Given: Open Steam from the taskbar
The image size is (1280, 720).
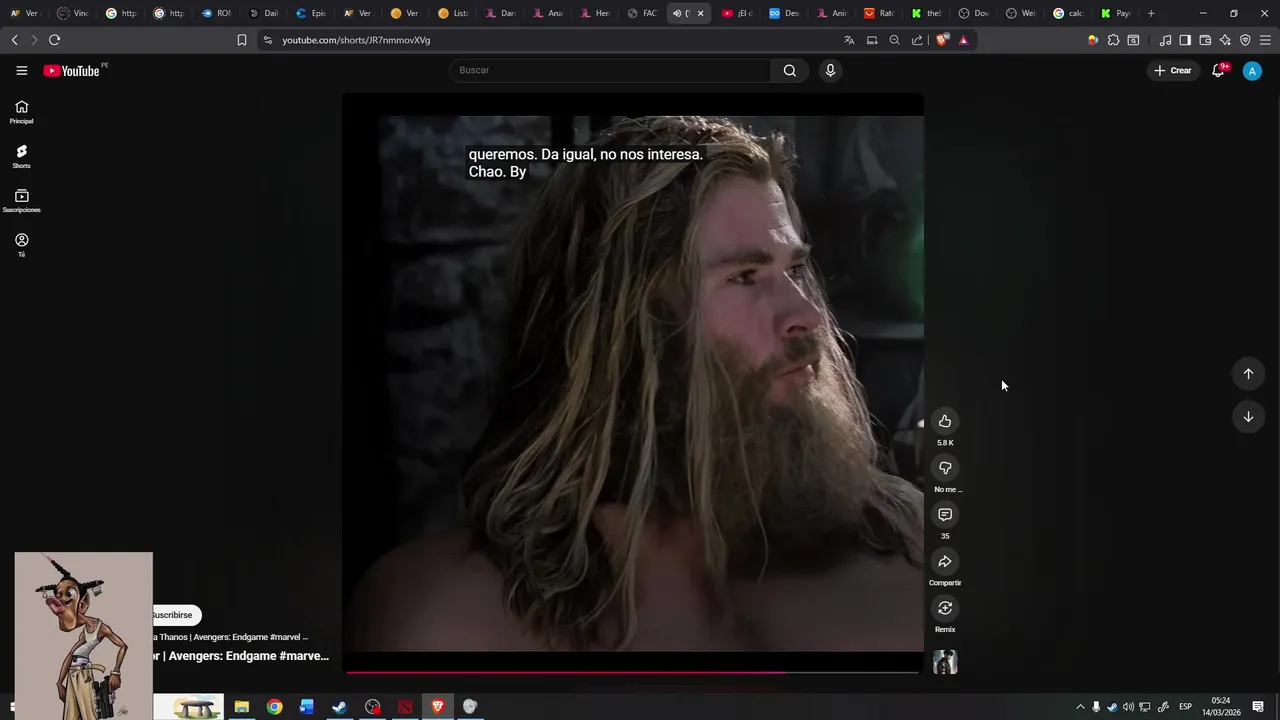Looking at the screenshot, I should point(340,707).
